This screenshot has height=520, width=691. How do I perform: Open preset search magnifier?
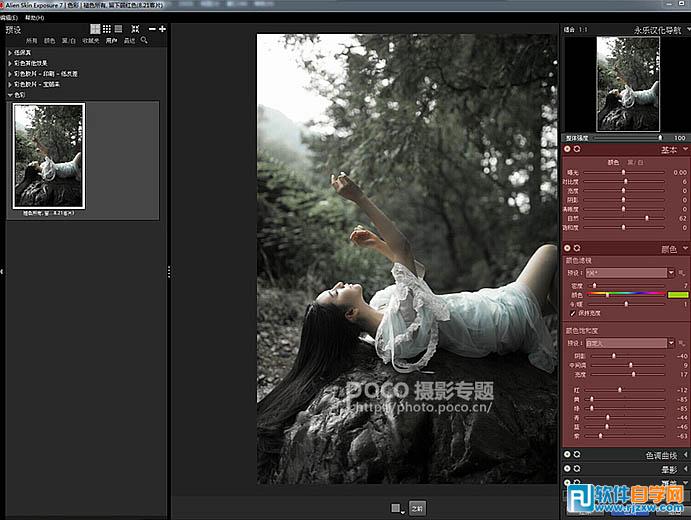(144, 40)
